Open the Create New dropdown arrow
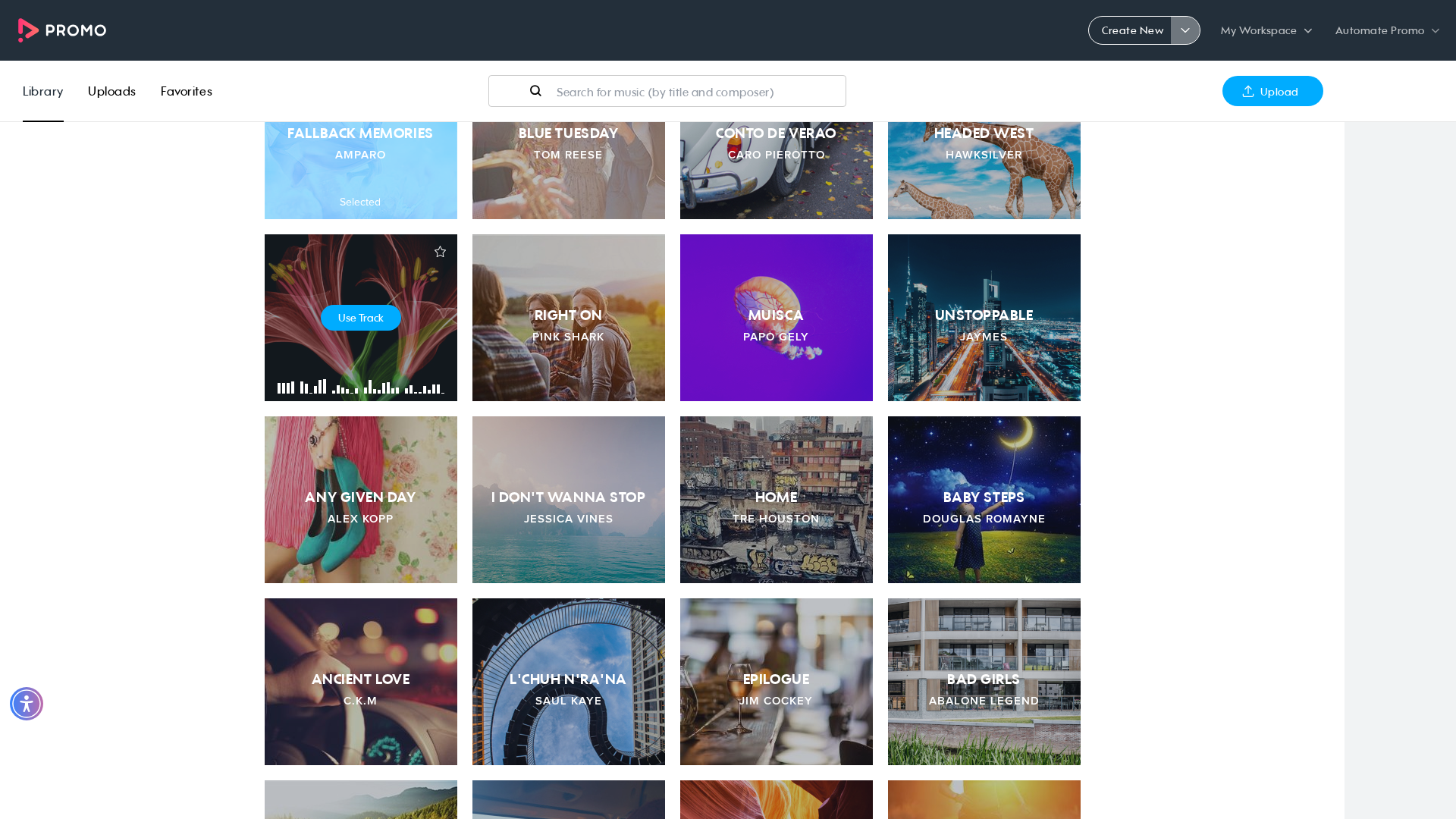Viewport: 1456px width, 819px height. pyautogui.click(x=1185, y=30)
